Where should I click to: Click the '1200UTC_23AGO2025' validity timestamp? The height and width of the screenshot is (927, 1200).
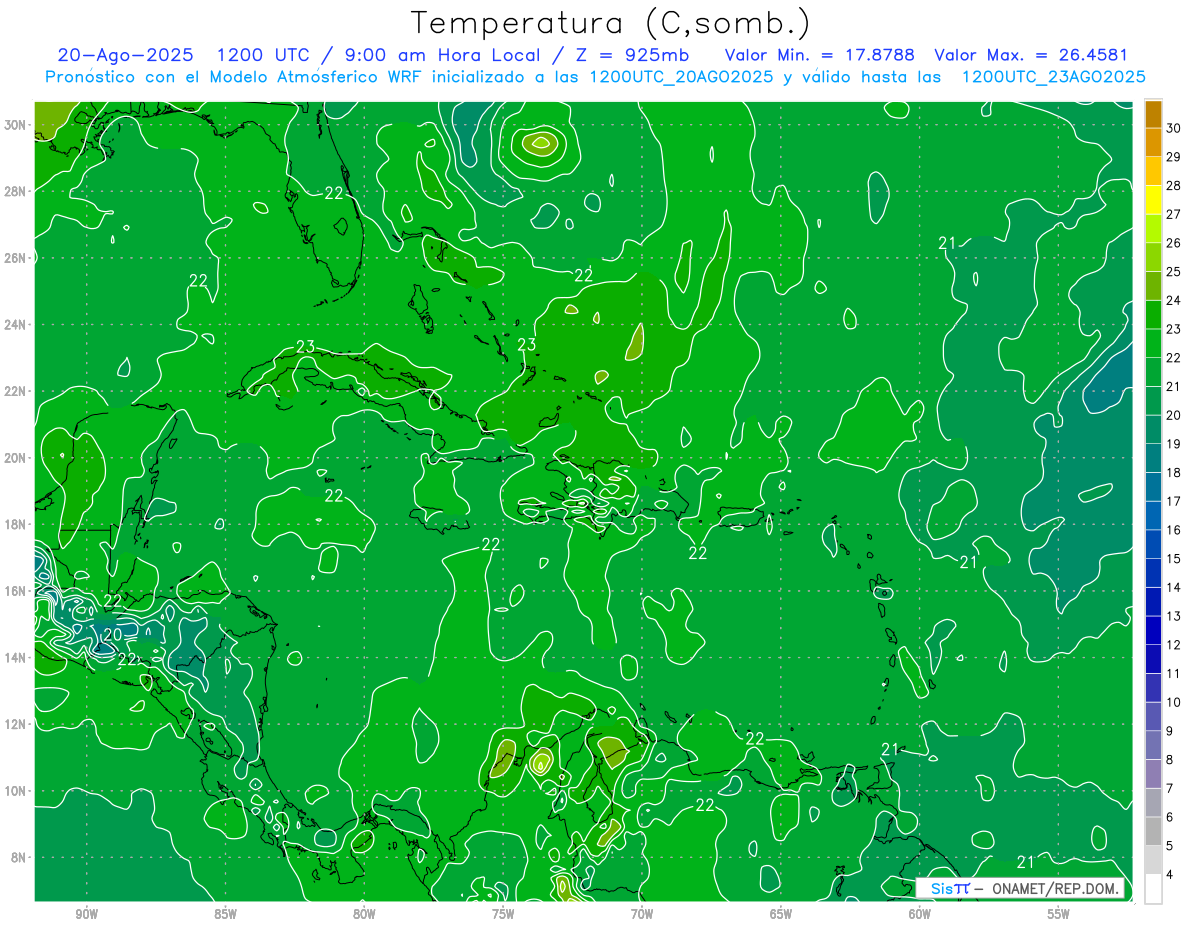pos(1053,77)
